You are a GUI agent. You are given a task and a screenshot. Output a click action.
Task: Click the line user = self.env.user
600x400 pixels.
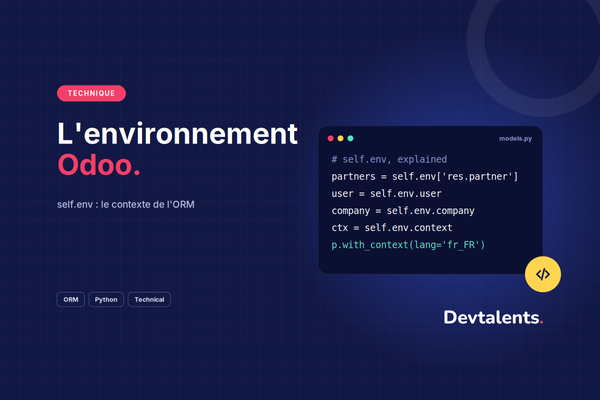[386, 194]
